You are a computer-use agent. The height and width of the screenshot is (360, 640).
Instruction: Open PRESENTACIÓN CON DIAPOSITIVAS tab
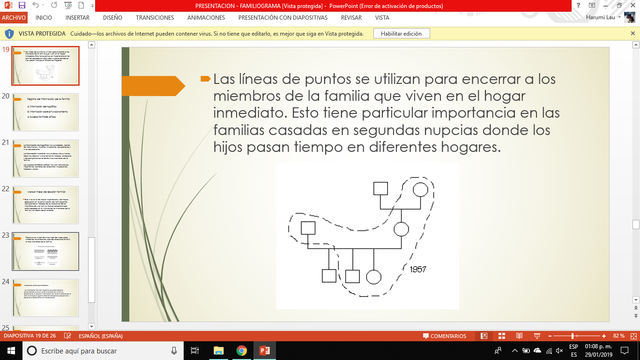pyautogui.click(x=283, y=18)
